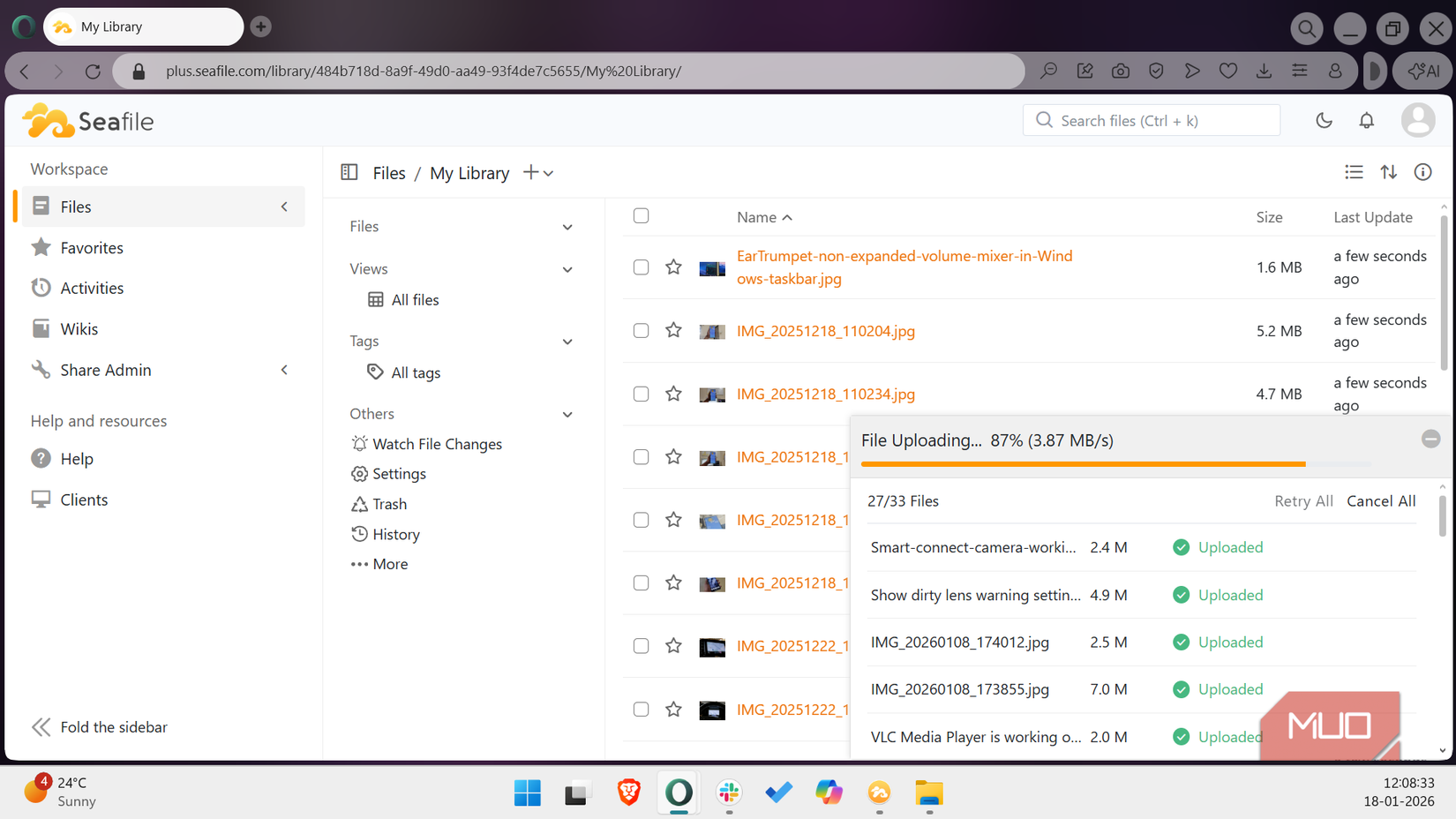Check IMG_20251218_110234.jpg checkbox
The height and width of the screenshot is (819, 1456).
pos(642,394)
